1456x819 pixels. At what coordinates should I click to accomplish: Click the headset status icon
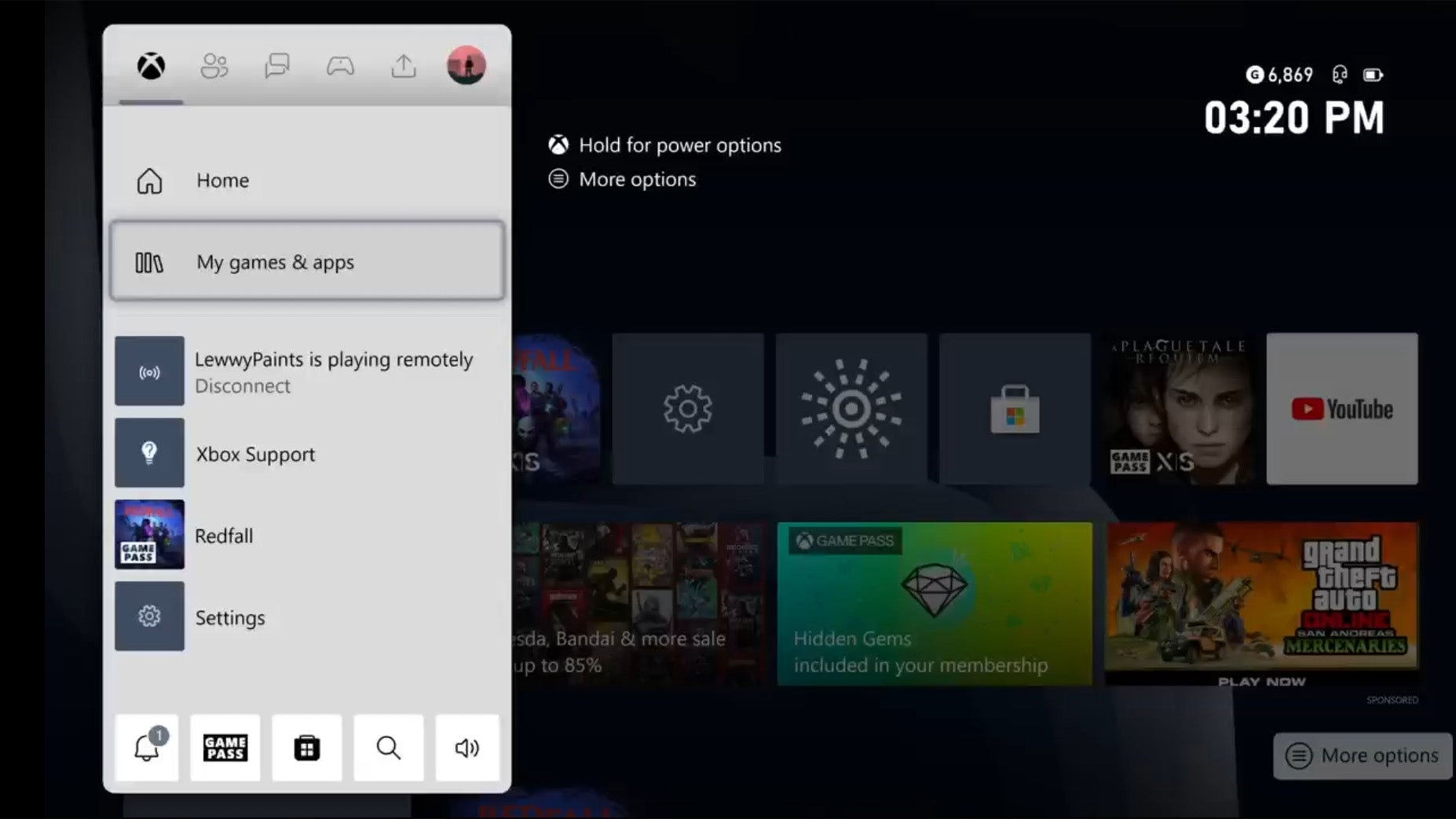(1340, 75)
